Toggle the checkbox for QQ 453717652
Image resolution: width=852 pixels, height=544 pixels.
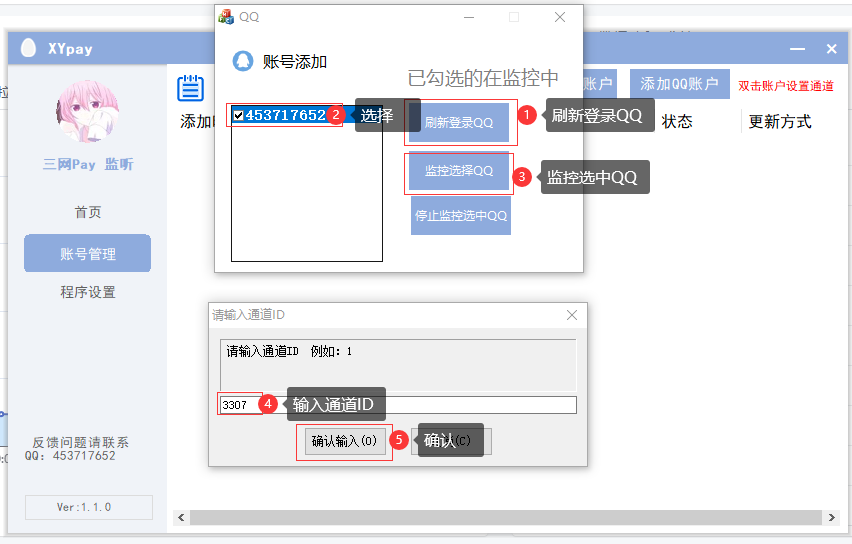238,116
